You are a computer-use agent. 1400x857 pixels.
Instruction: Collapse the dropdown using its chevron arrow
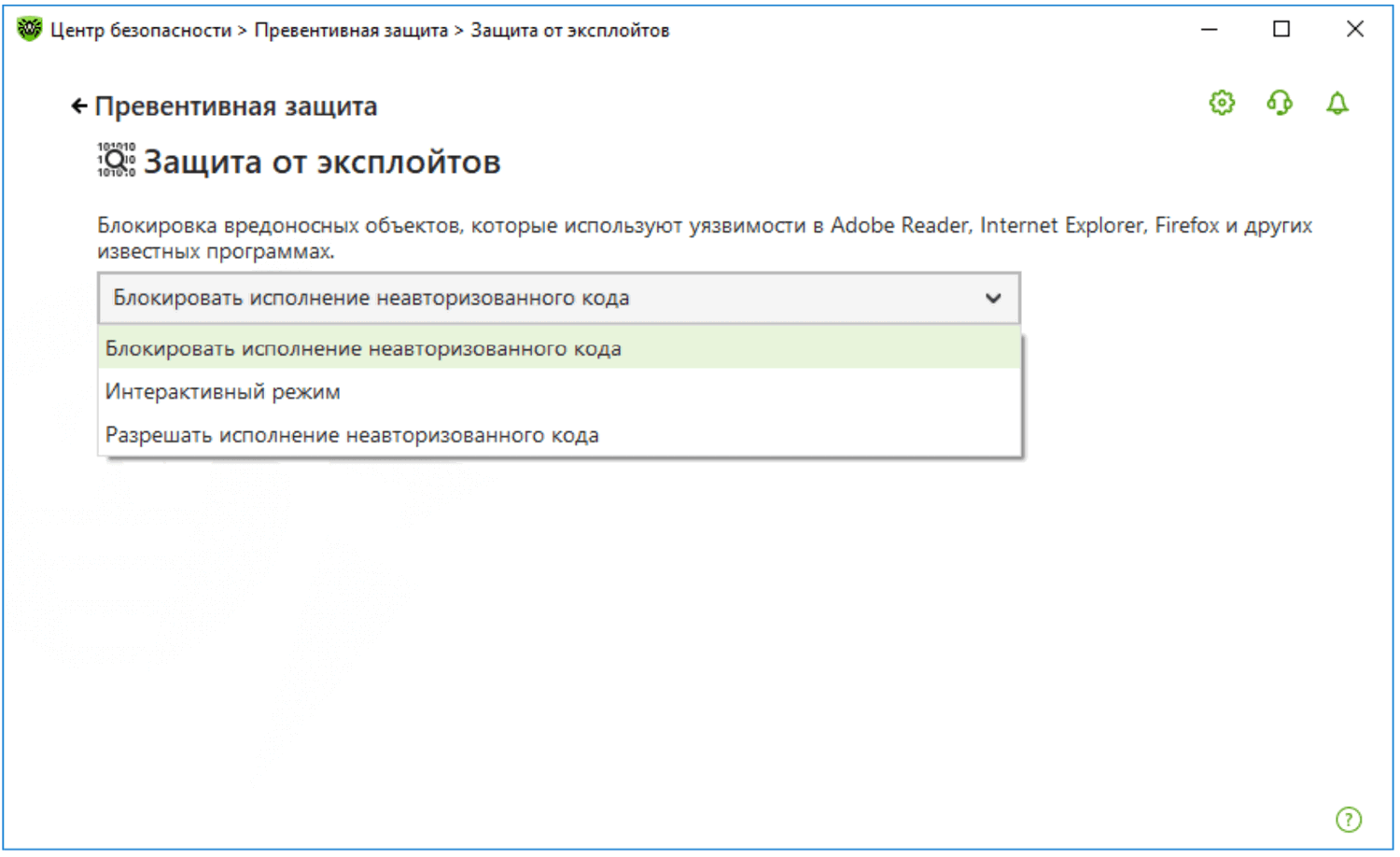[x=993, y=299]
